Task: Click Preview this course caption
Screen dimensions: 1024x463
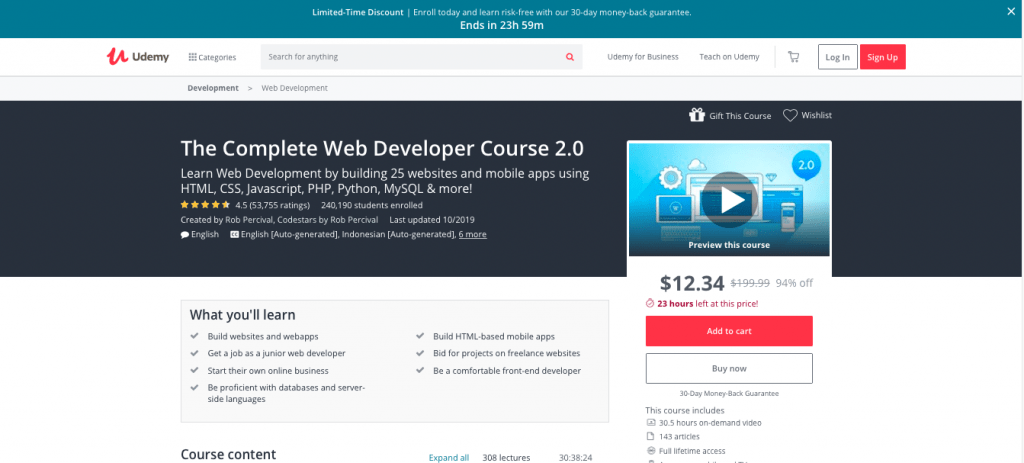Action: click(x=729, y=245)
